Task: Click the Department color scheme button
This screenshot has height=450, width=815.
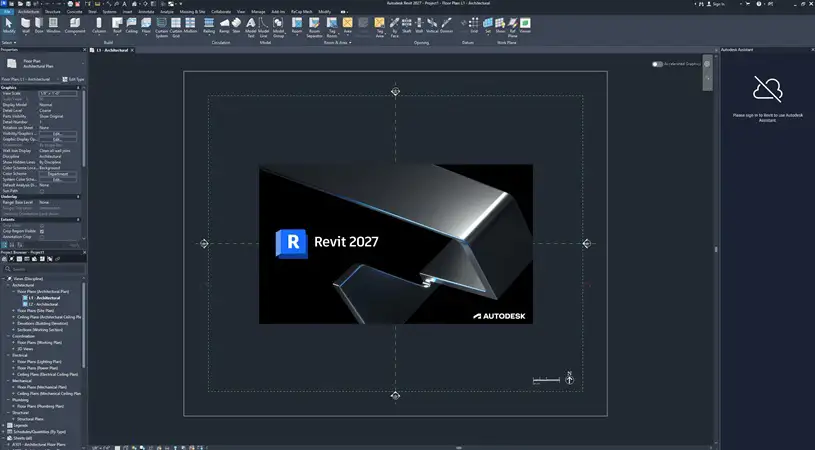Action: tap(58, 174)
